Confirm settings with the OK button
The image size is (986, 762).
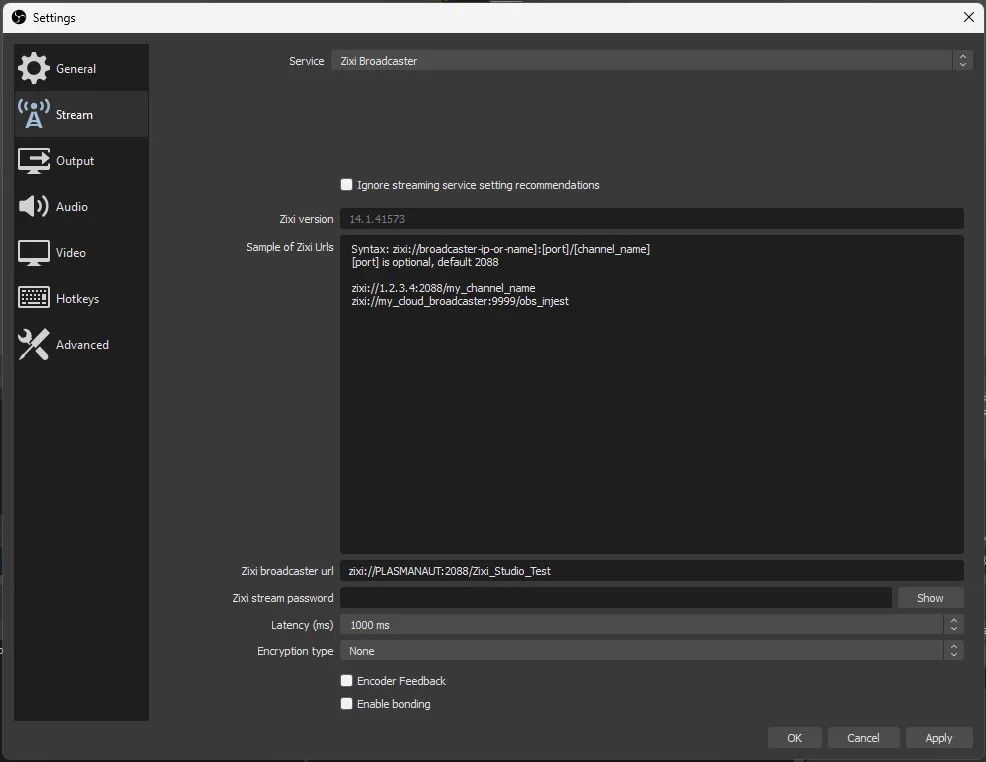794,738
